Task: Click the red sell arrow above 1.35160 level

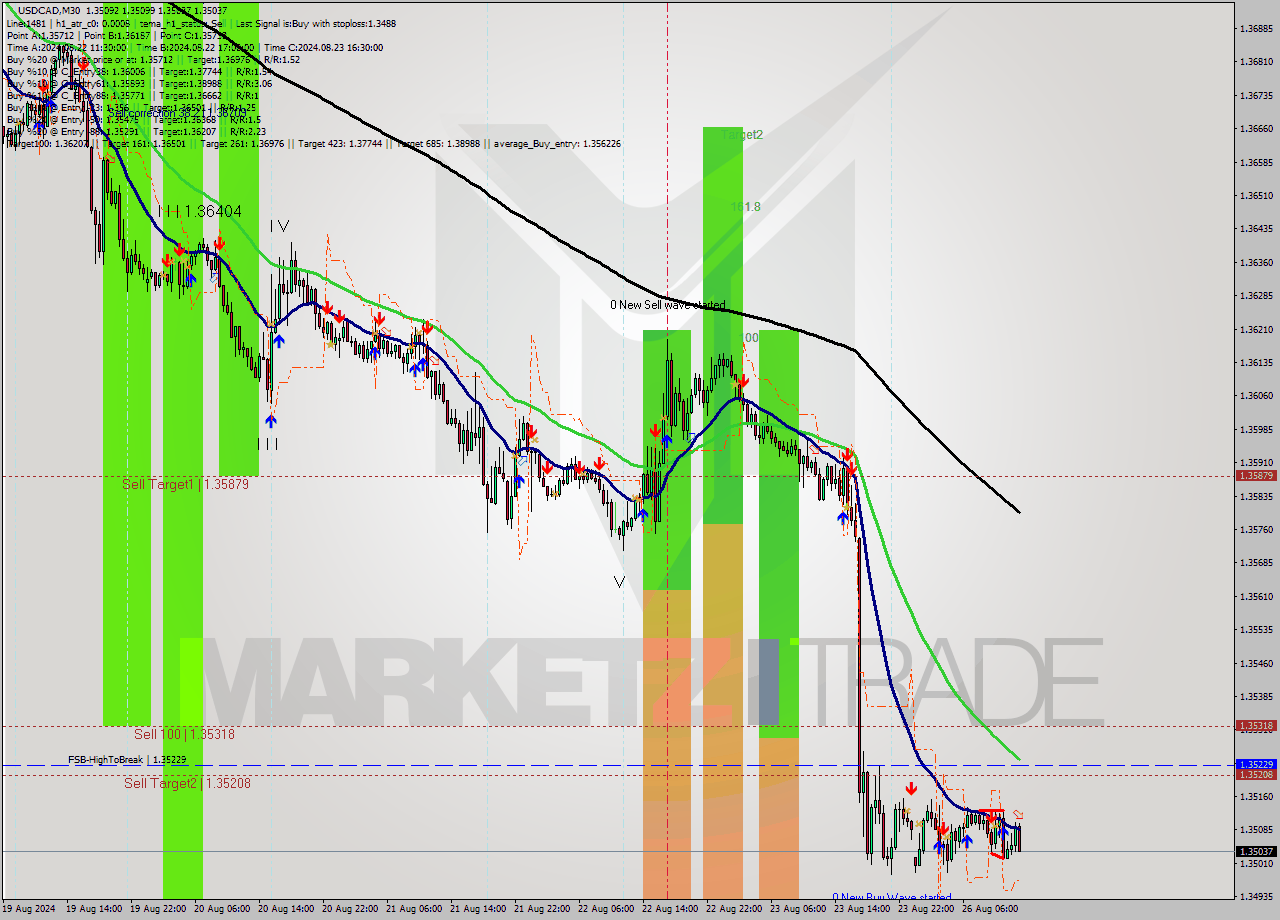Action: point(910,788)
